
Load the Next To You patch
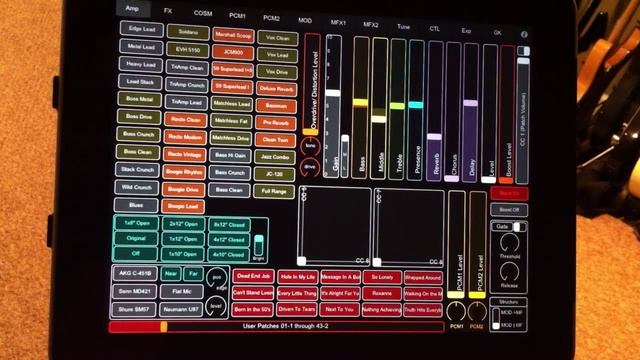pyautogui.click(x=340, y=309)
